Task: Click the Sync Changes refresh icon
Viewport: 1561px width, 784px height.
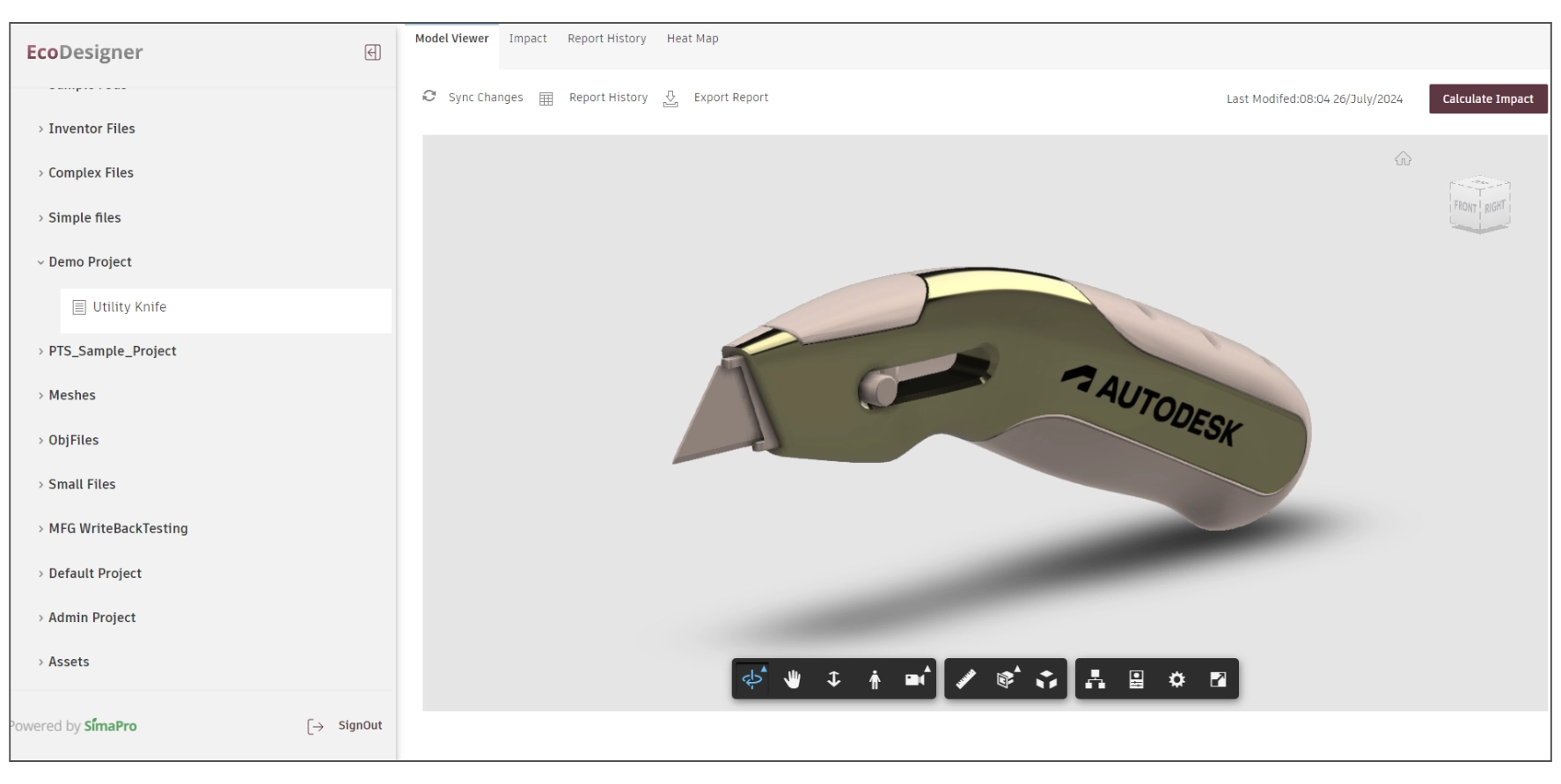Action: click(429, 96)
